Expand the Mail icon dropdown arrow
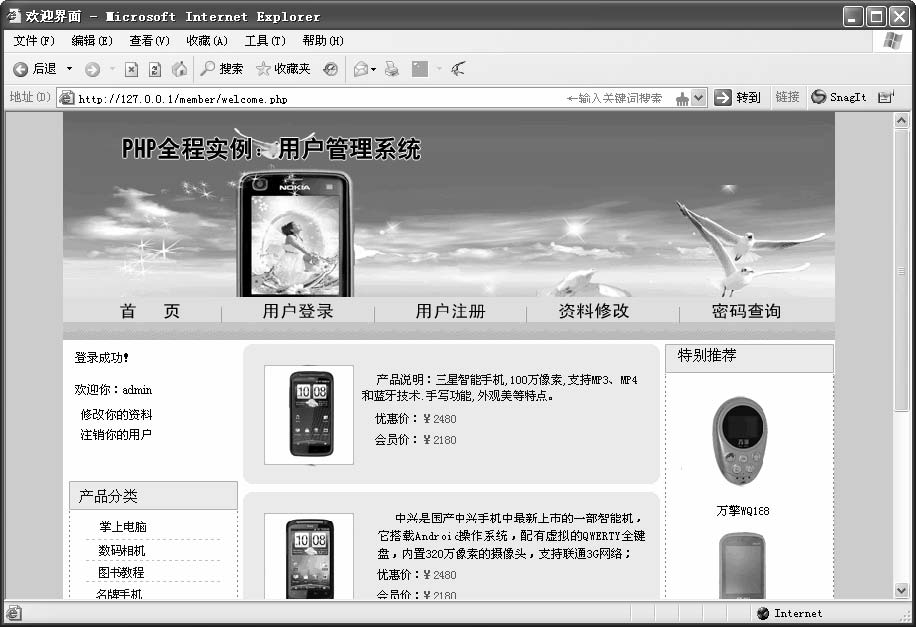Image resolution: width=916 pixels, height=627 pixels. click(x=374, y=70)
